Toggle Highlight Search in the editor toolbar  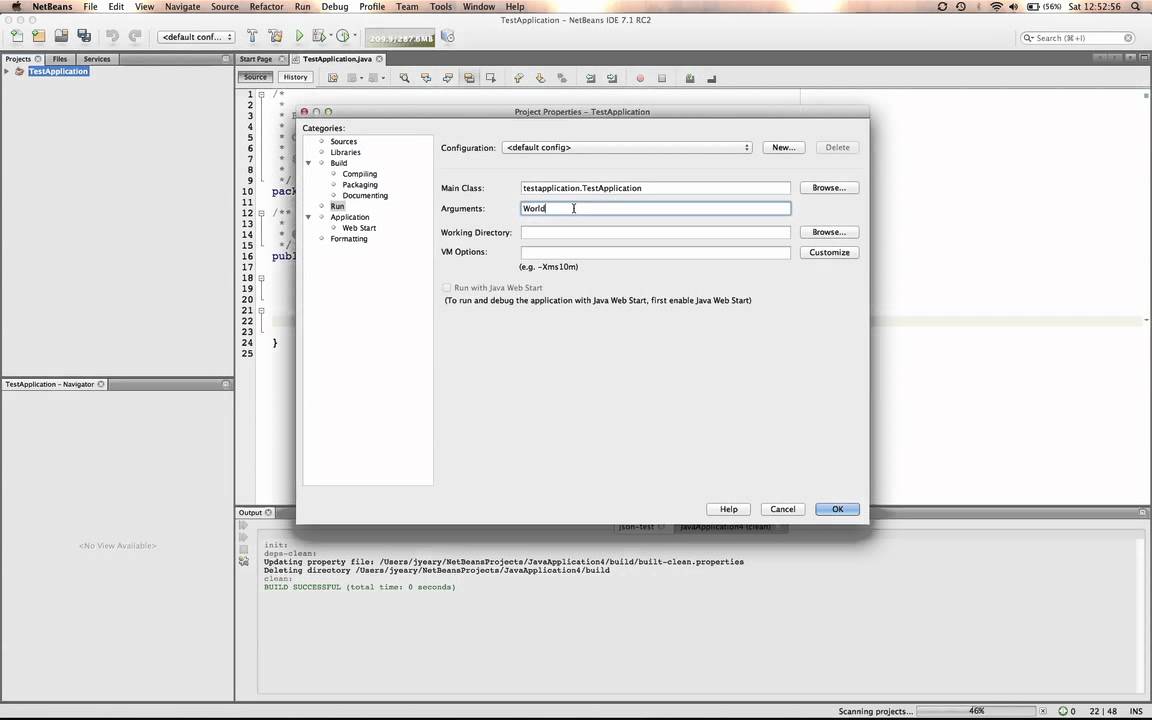pyautogui.click(x=469, y=78)
